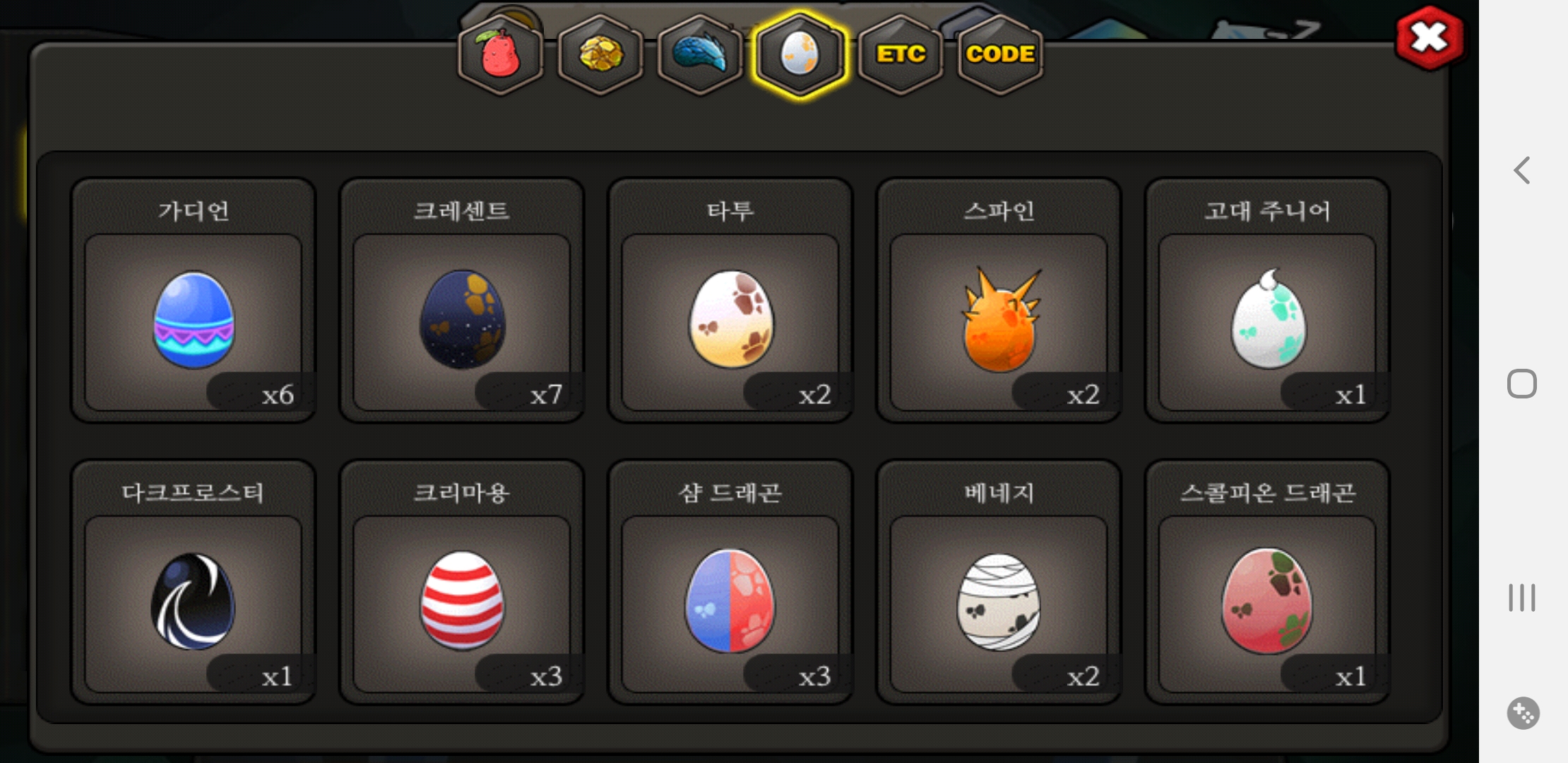Open the CODE tab
Screen dimensions: 1568x763
1000,54
